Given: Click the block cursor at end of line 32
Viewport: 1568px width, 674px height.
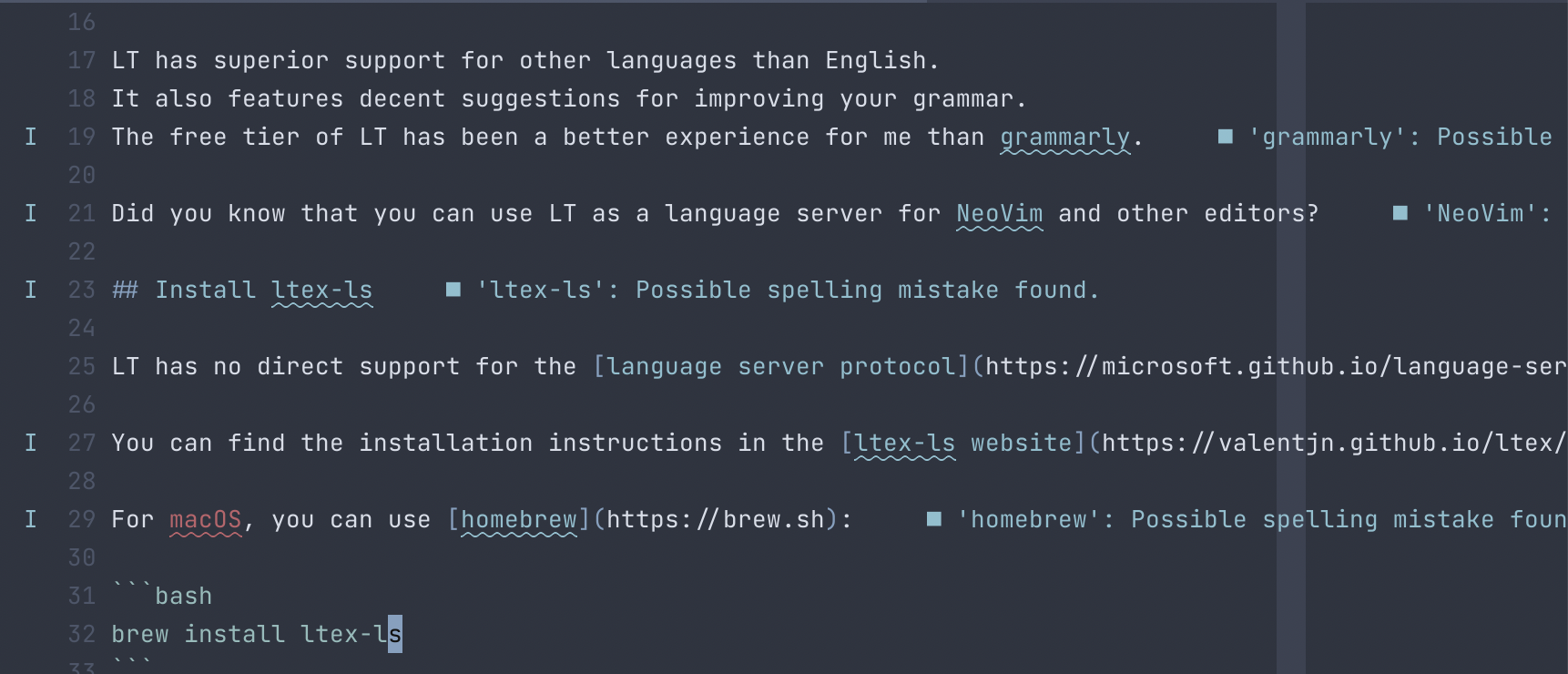Looking at the screenshot, I should [x=395, y=634].
